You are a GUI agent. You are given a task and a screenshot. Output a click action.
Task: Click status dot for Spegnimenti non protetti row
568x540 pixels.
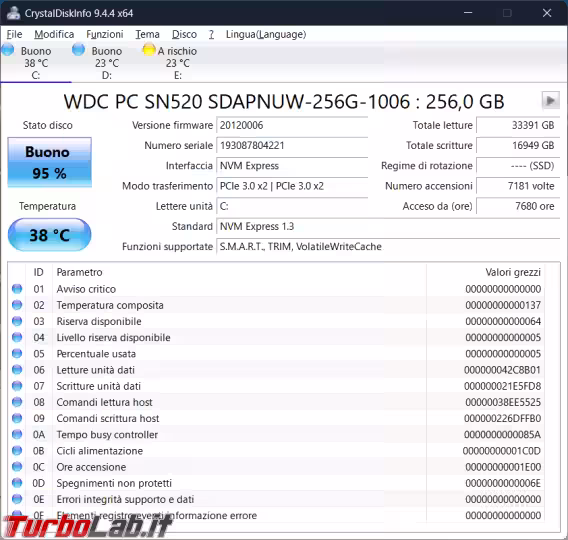[x=17, y=483]
